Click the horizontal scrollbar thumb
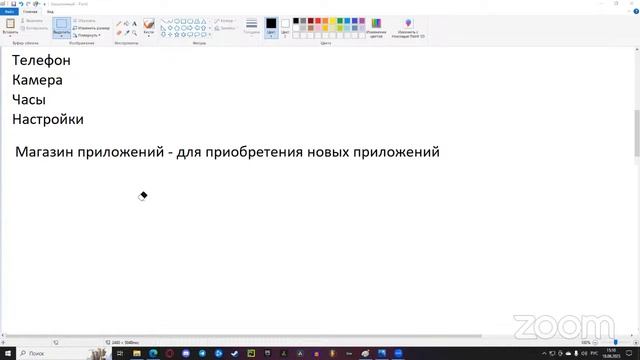The image size is (640, 360). 243,336
